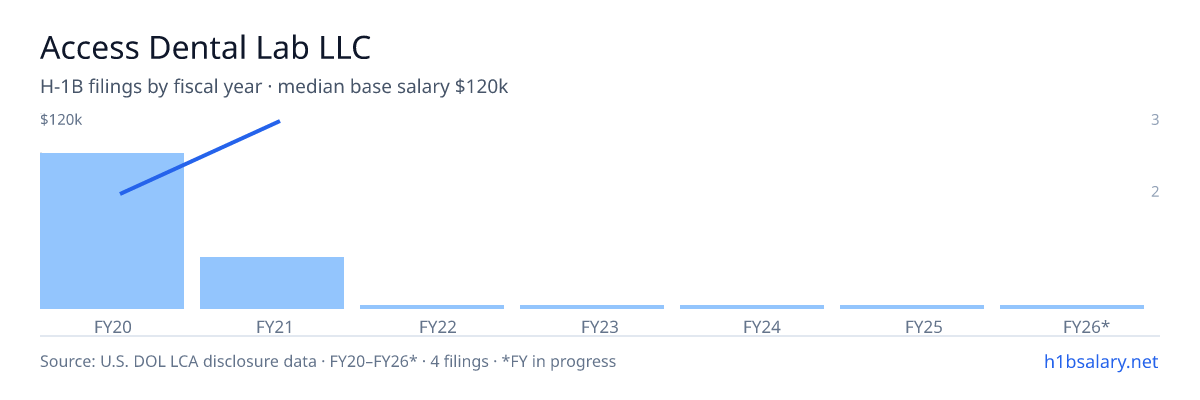Click the FY22 bar
This screenshot has height=400, width=1200.
[432, 307]
